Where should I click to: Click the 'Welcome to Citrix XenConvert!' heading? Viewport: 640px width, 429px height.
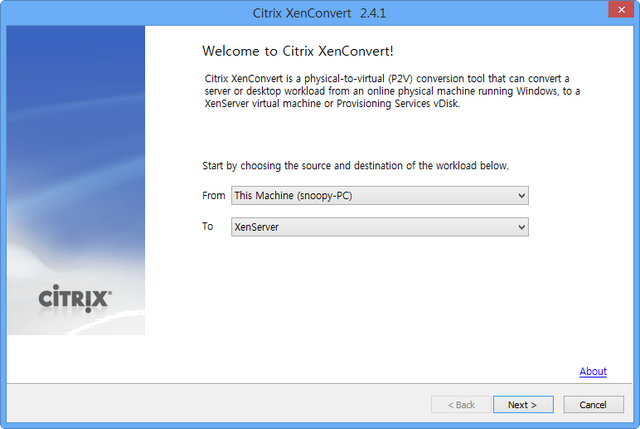point(298,51)
